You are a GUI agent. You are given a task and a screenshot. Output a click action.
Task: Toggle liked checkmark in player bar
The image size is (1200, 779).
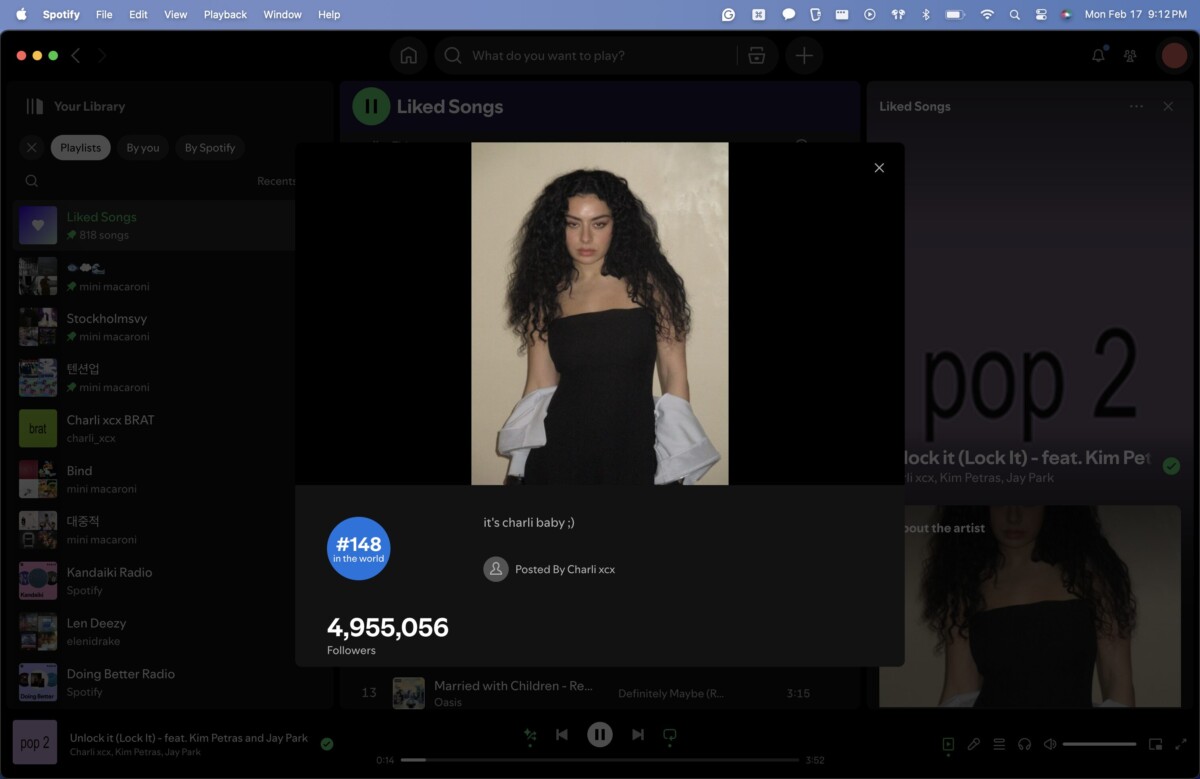pyautogui.click(x=327, y=744)
